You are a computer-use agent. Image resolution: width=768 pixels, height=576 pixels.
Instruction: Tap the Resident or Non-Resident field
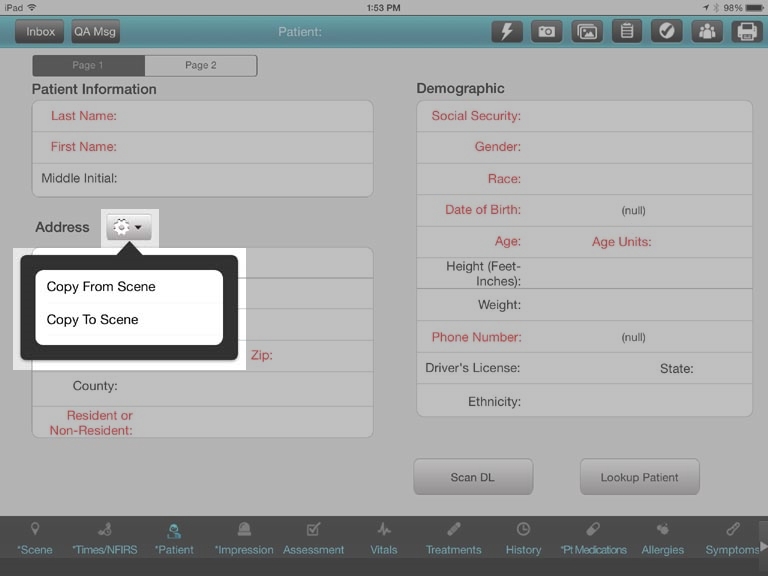[x=203, y=423]
